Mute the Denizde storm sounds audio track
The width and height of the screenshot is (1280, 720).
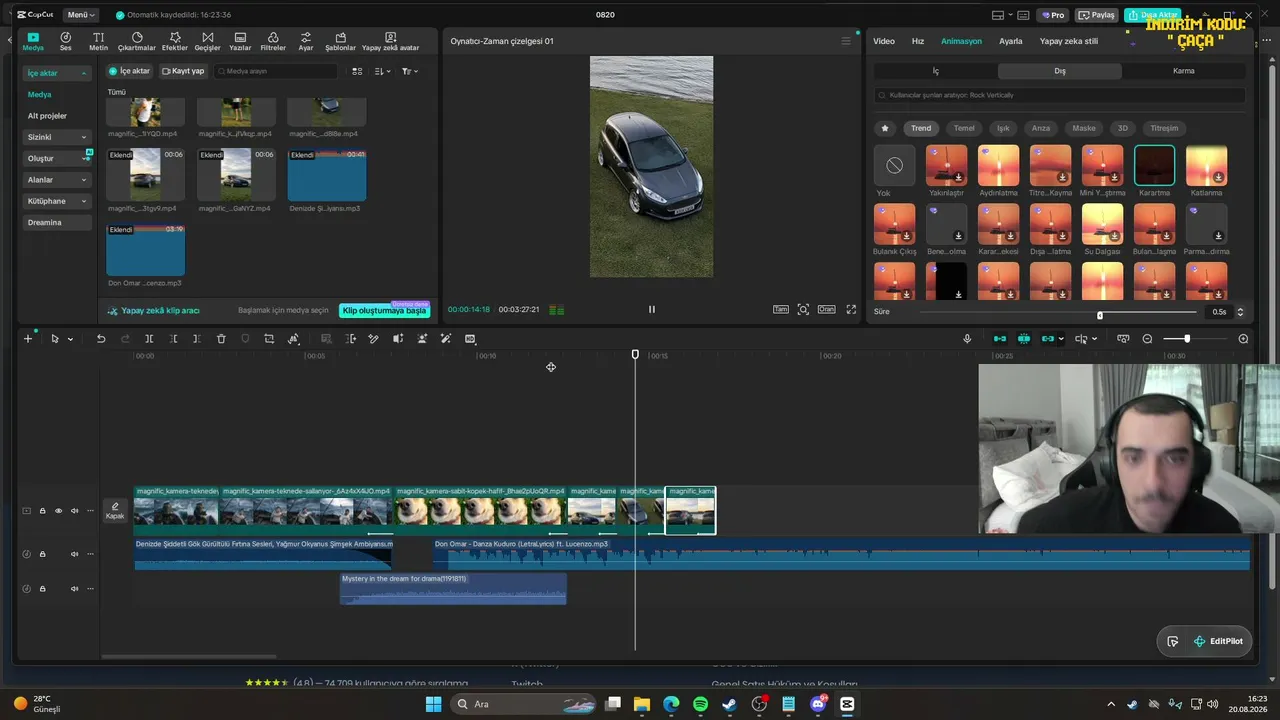point(74,554)
